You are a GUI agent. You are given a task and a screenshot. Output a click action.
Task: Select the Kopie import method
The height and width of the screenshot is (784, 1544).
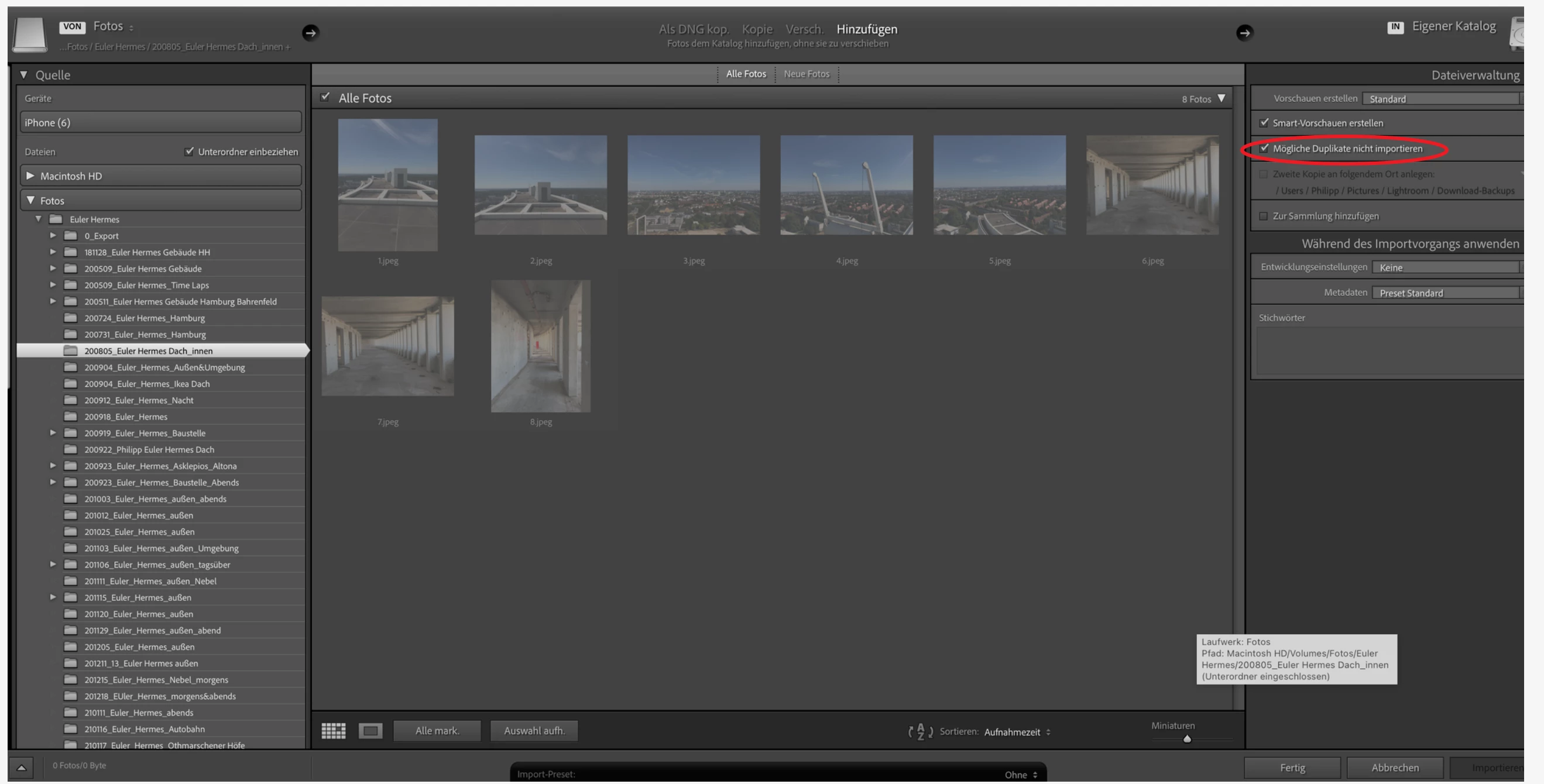756,29
